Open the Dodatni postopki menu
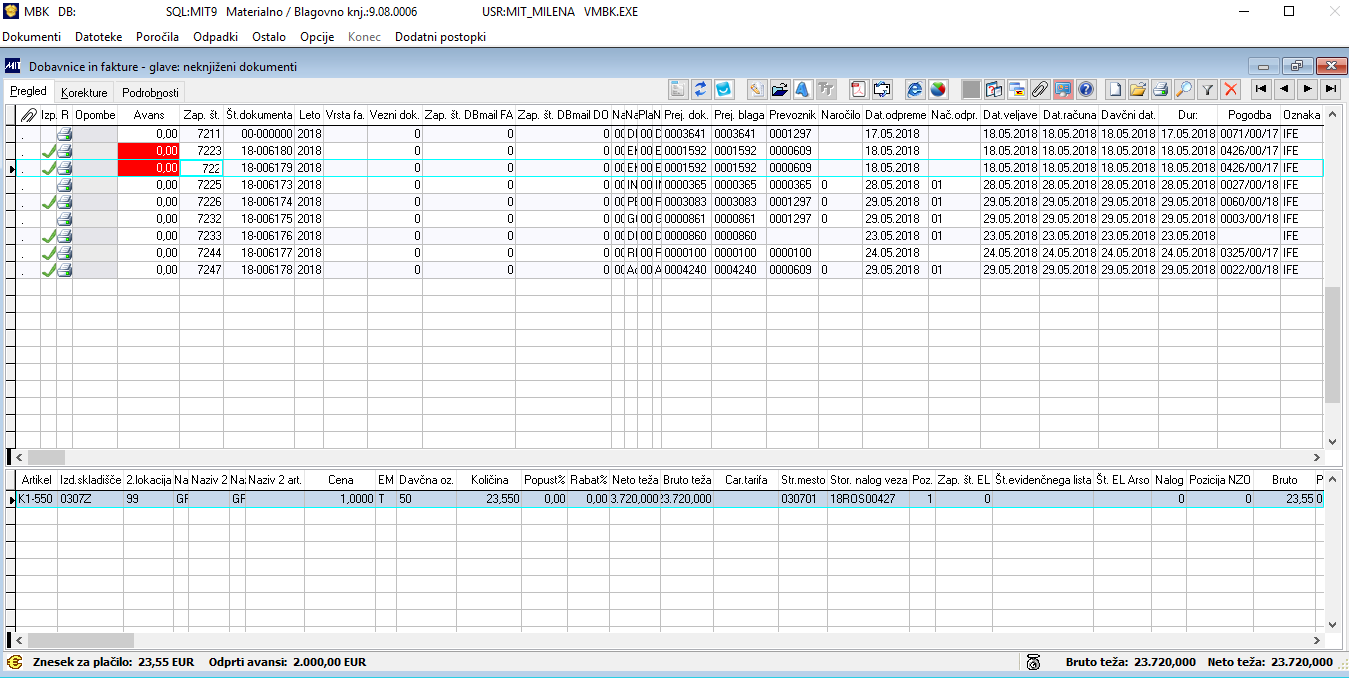Screen dimensions: 1349x678 (x=440, y=37)
